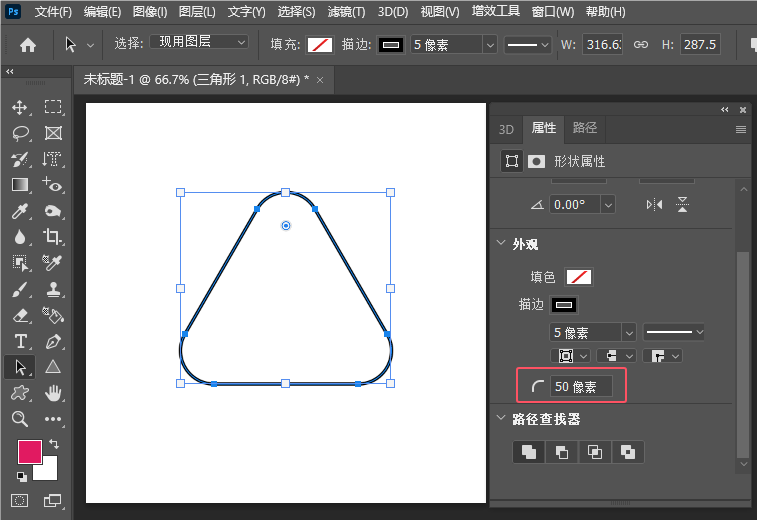The image size is (757, 520).
Task: Select the Quick Selection brush tool
Action: tap(20, 159)
